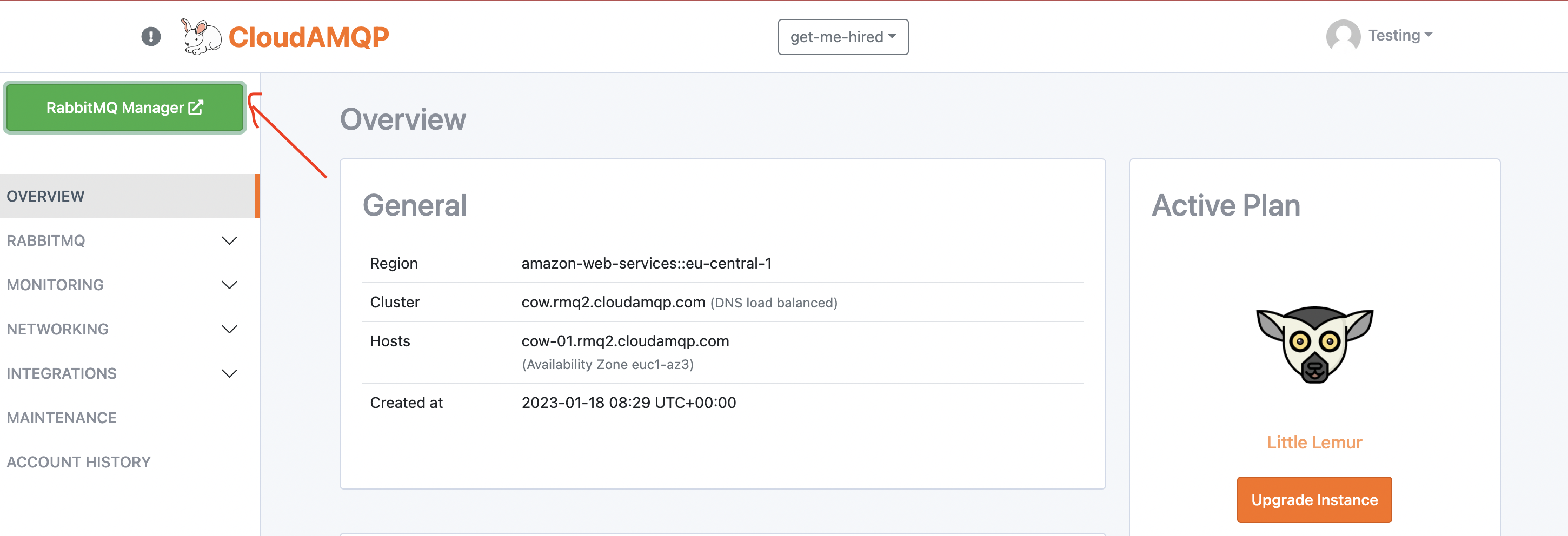Click the CloudAMQP rabbit logo
1568x536 pixels.
[201, 37]
